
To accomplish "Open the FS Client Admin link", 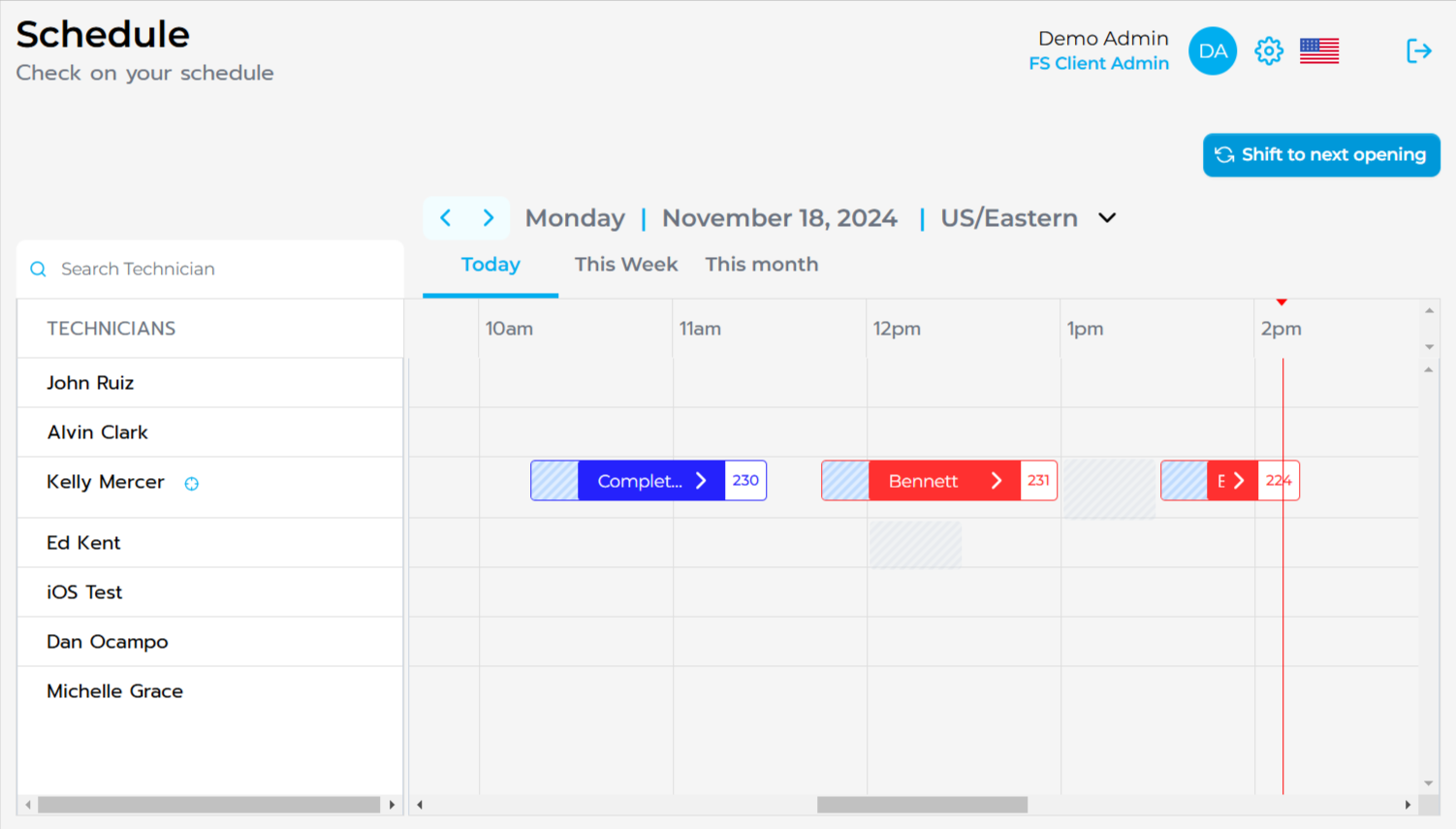I will pyautogui.click(x=1098, y=63).
